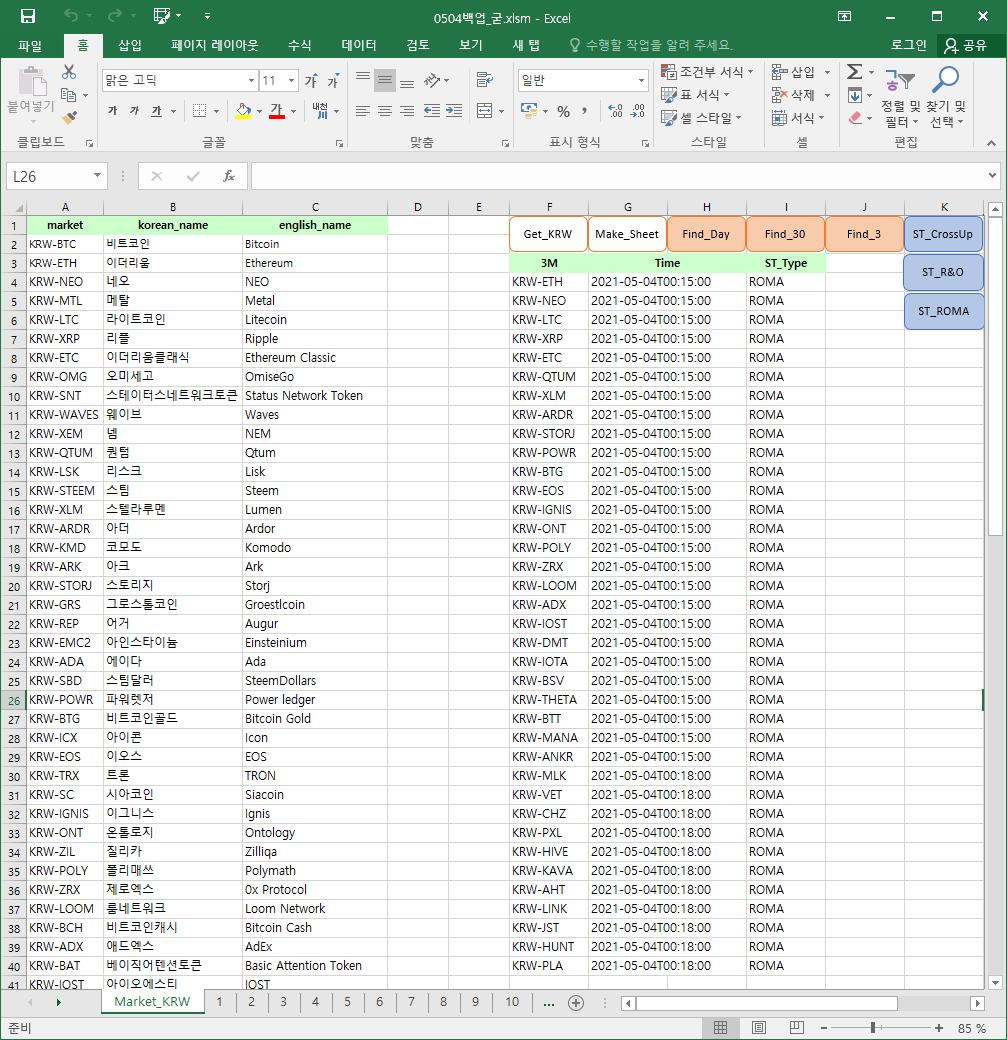1007x1040 pixels.
Task: Switch to Page Break Preview in status bar
Action: click(797, 1028)
